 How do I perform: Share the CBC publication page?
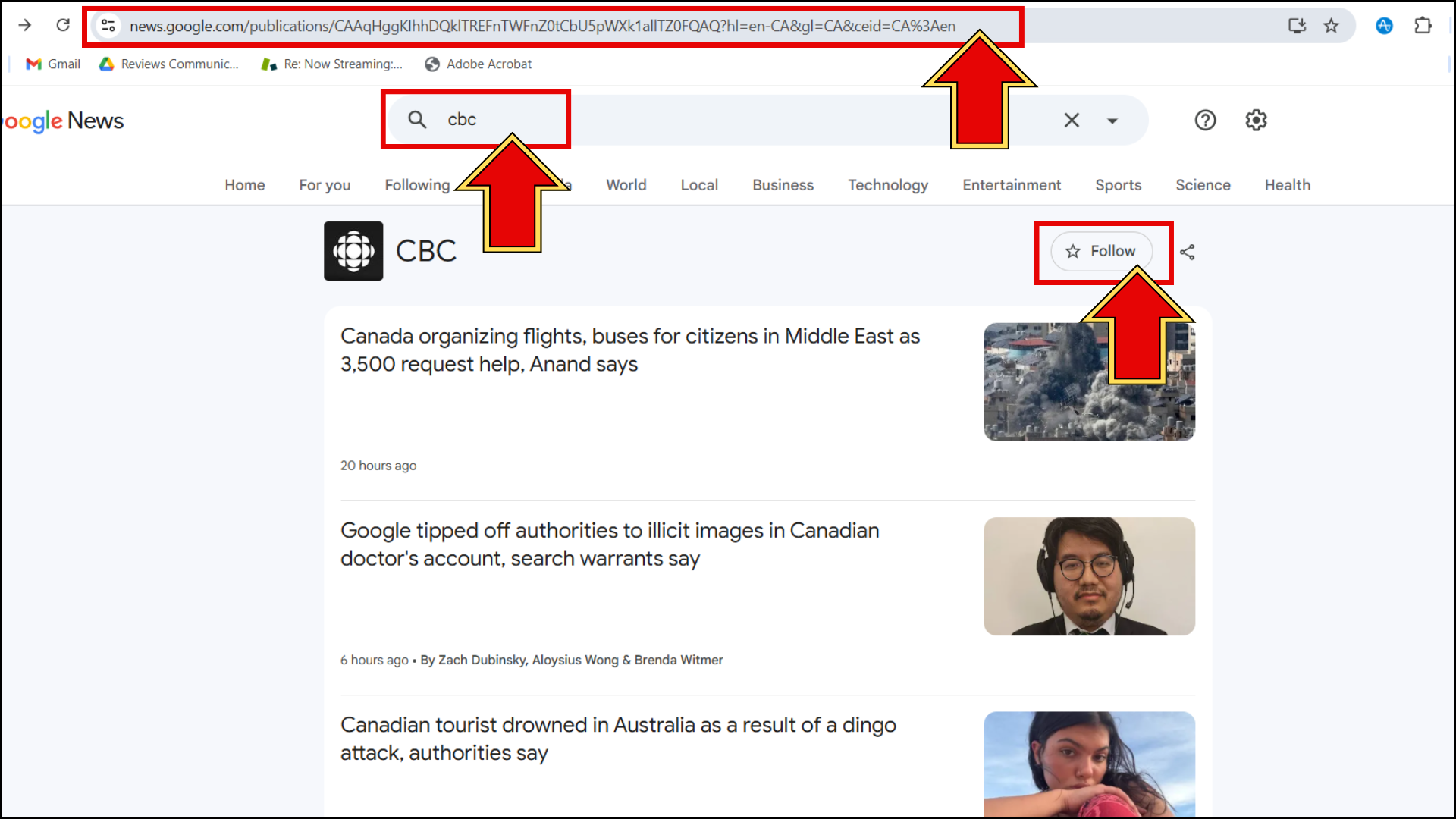[x=1187, y=252]
